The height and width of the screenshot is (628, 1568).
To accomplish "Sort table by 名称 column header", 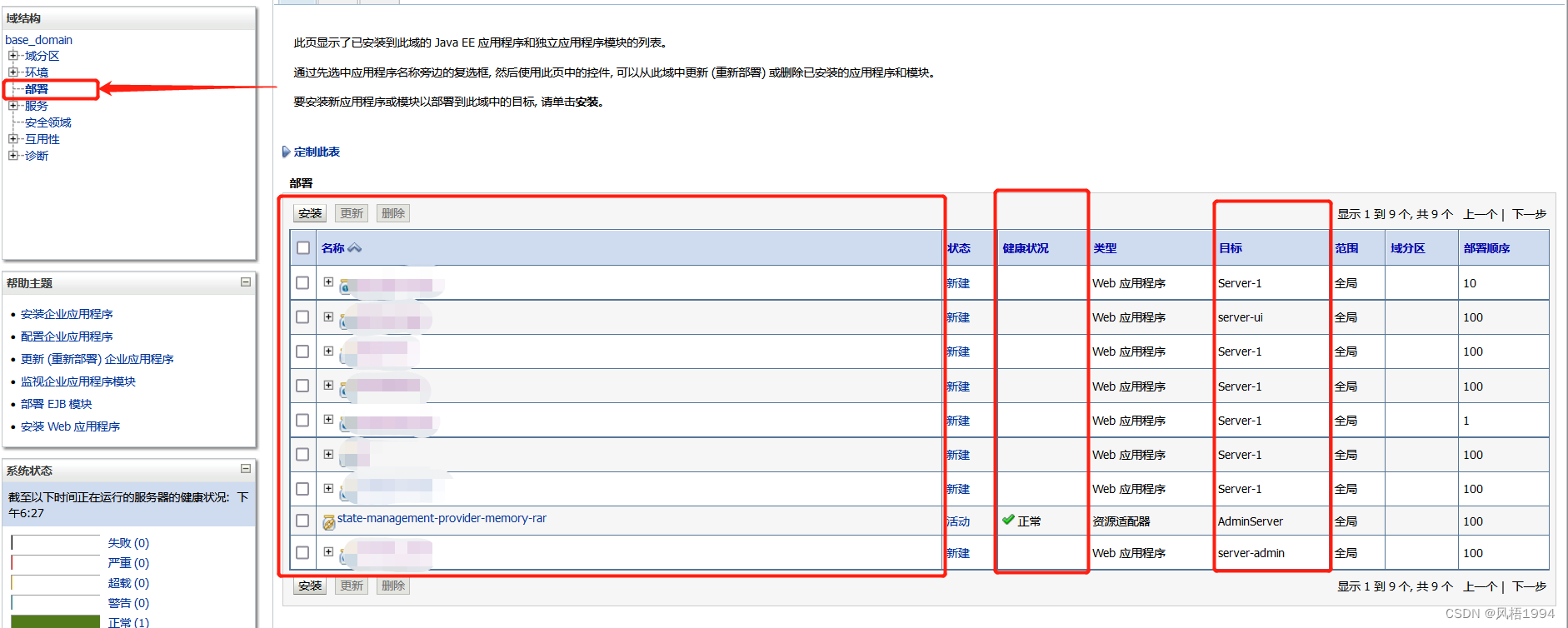I will point(333,248).
